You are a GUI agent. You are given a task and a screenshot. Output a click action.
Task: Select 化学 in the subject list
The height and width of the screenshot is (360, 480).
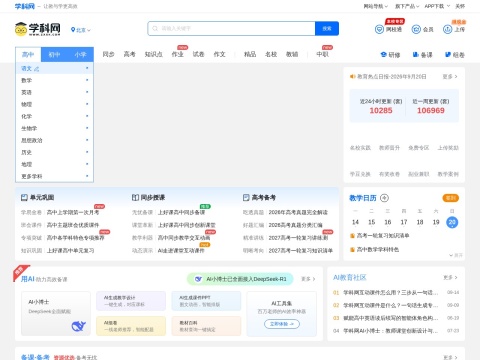point(26,116)
